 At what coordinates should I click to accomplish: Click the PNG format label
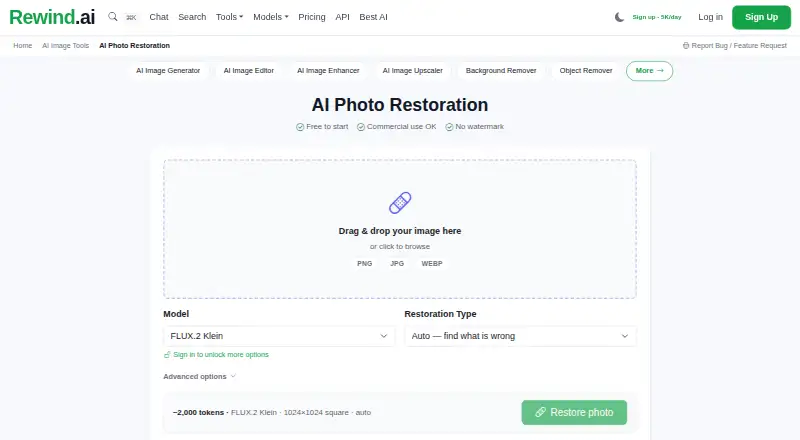[x=364, y=263]
